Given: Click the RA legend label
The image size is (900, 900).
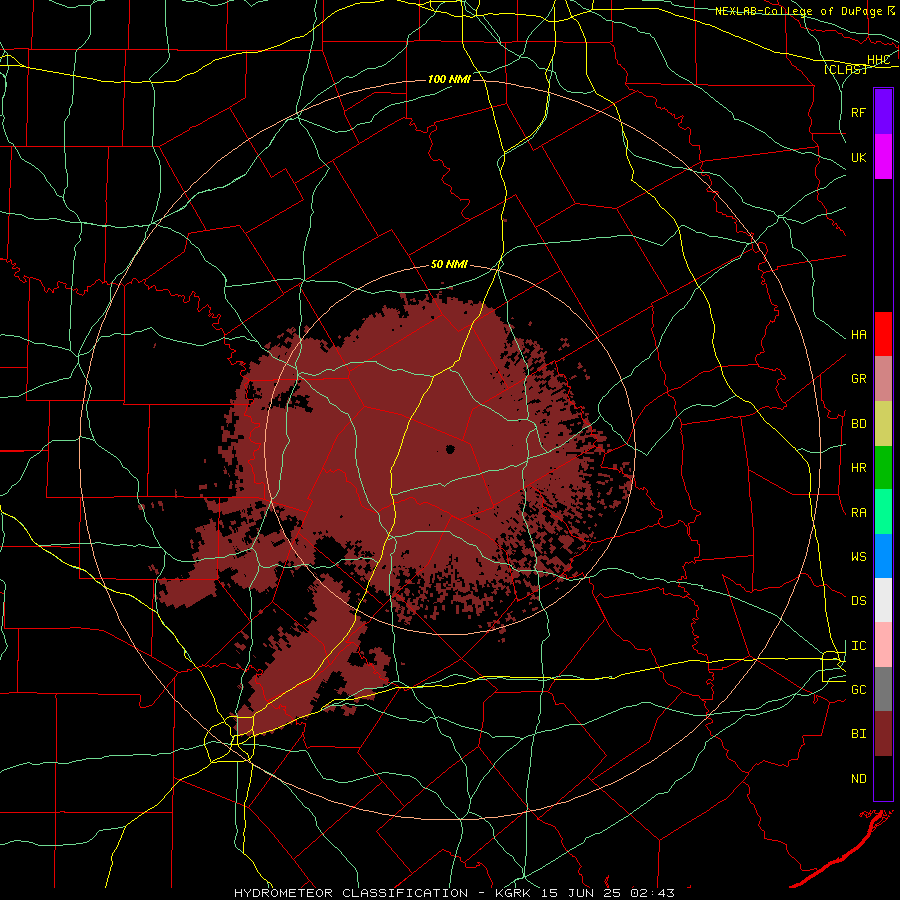Looking at the screenshot, I should 859,513.
